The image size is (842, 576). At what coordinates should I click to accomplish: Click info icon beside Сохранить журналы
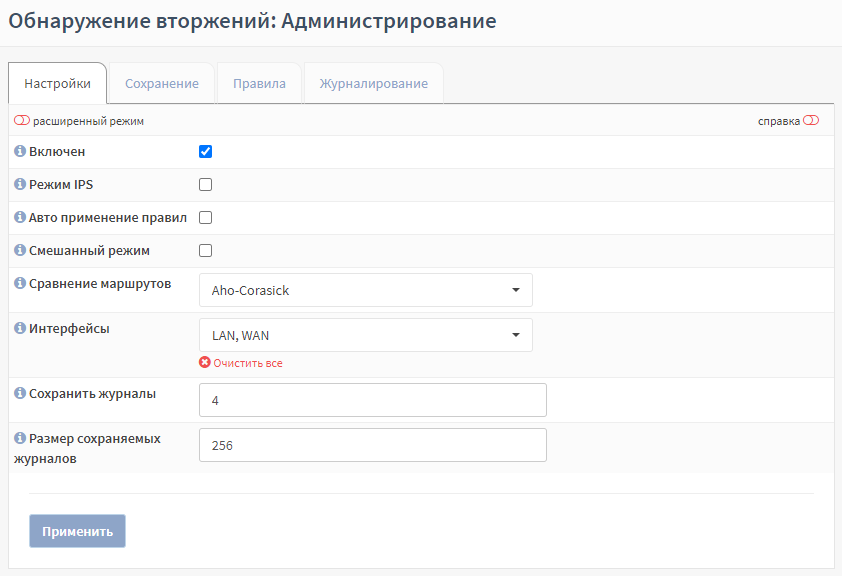tap(20, 393)
